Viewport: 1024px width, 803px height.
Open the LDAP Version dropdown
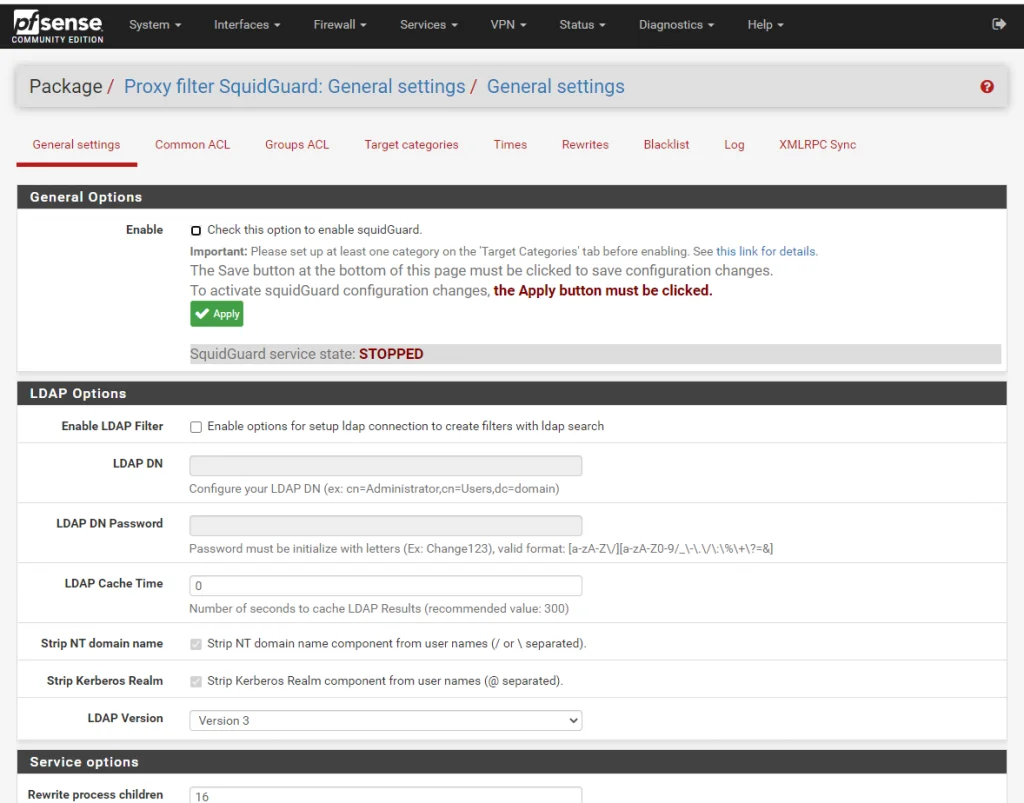click(x=385, y=720)
